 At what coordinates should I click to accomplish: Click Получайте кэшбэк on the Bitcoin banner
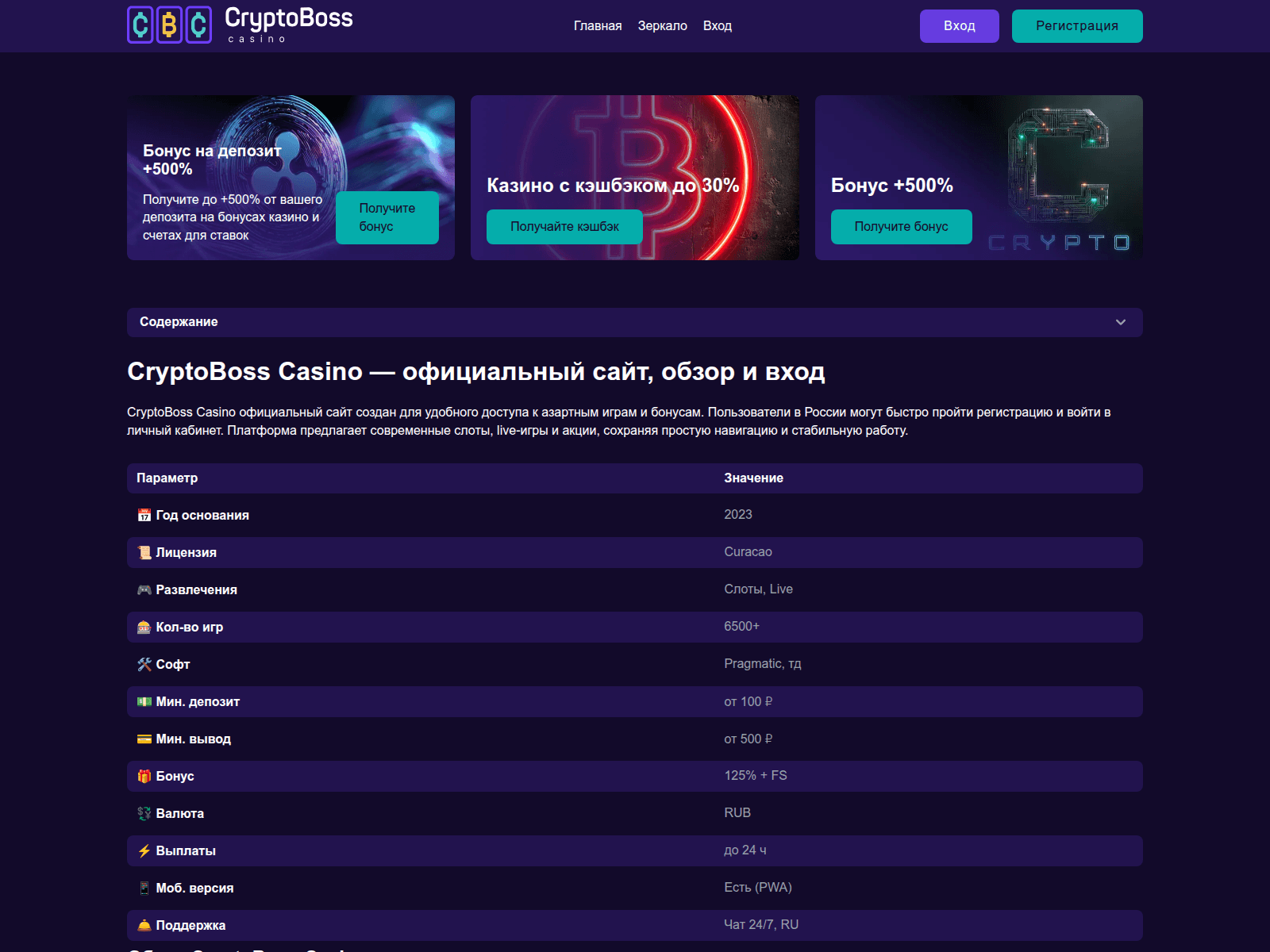tap(564, 226)
